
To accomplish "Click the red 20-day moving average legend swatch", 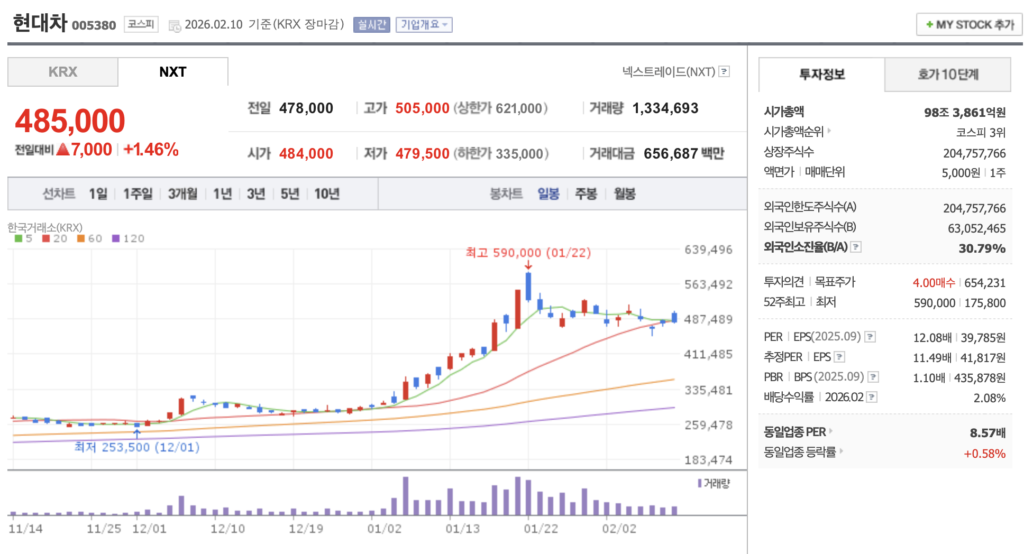I will [46, 239].
